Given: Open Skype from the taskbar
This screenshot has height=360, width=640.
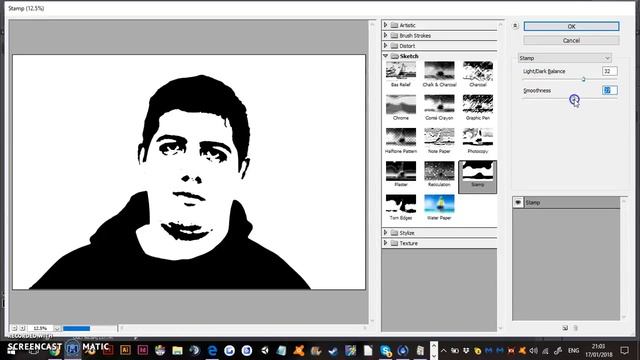Looking at the screenshot, I should pos(385,350).
